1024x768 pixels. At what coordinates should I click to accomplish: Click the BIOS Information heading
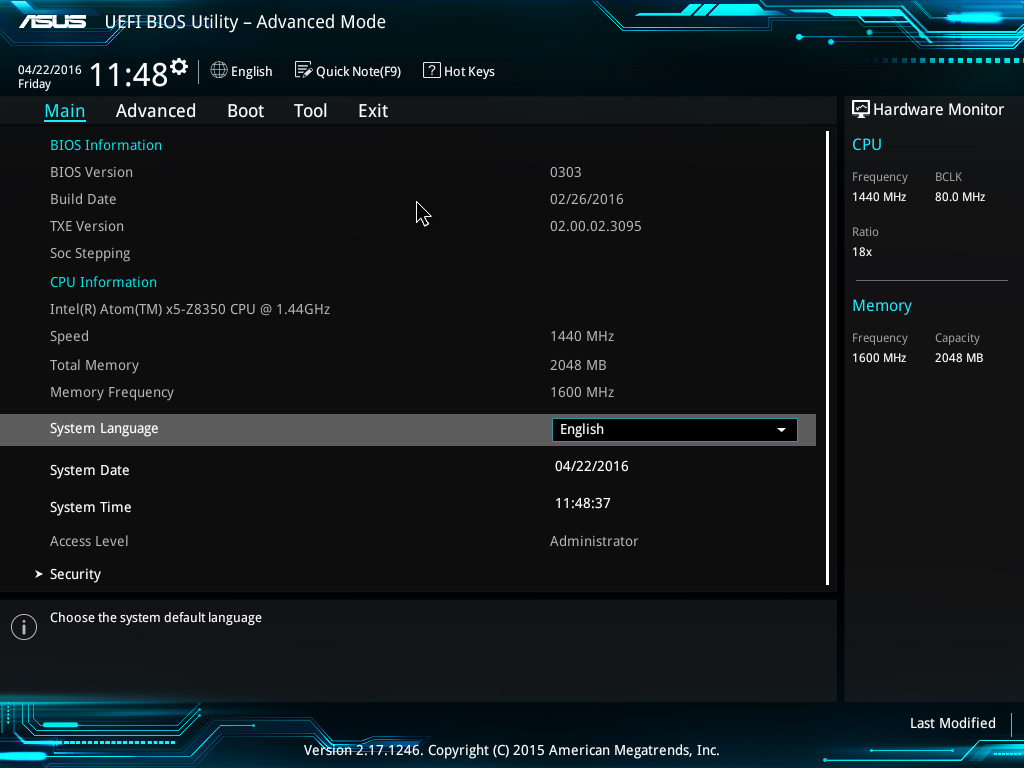click(106, 145)
